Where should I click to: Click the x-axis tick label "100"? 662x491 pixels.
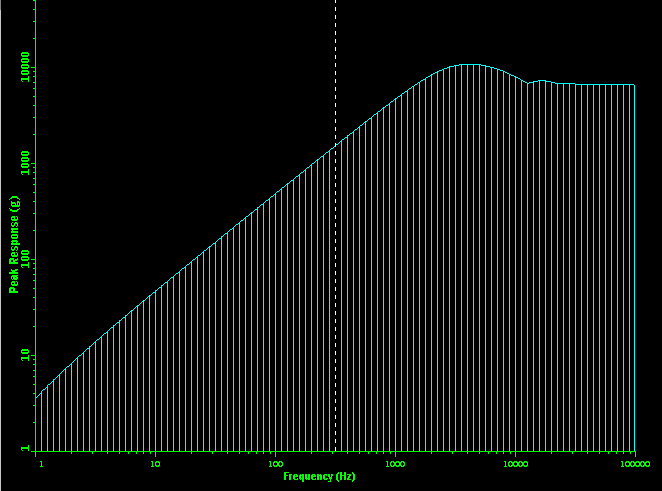pyautogui.click(x=275, y=464)
